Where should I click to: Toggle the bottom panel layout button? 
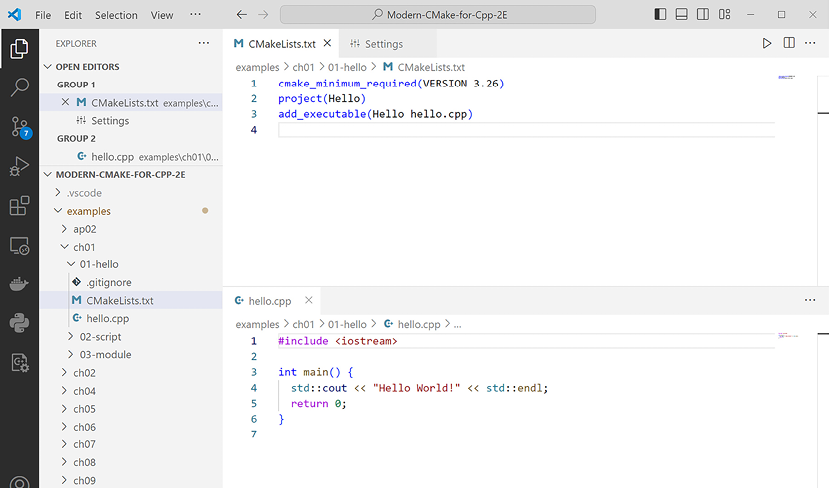coord(682,15)
